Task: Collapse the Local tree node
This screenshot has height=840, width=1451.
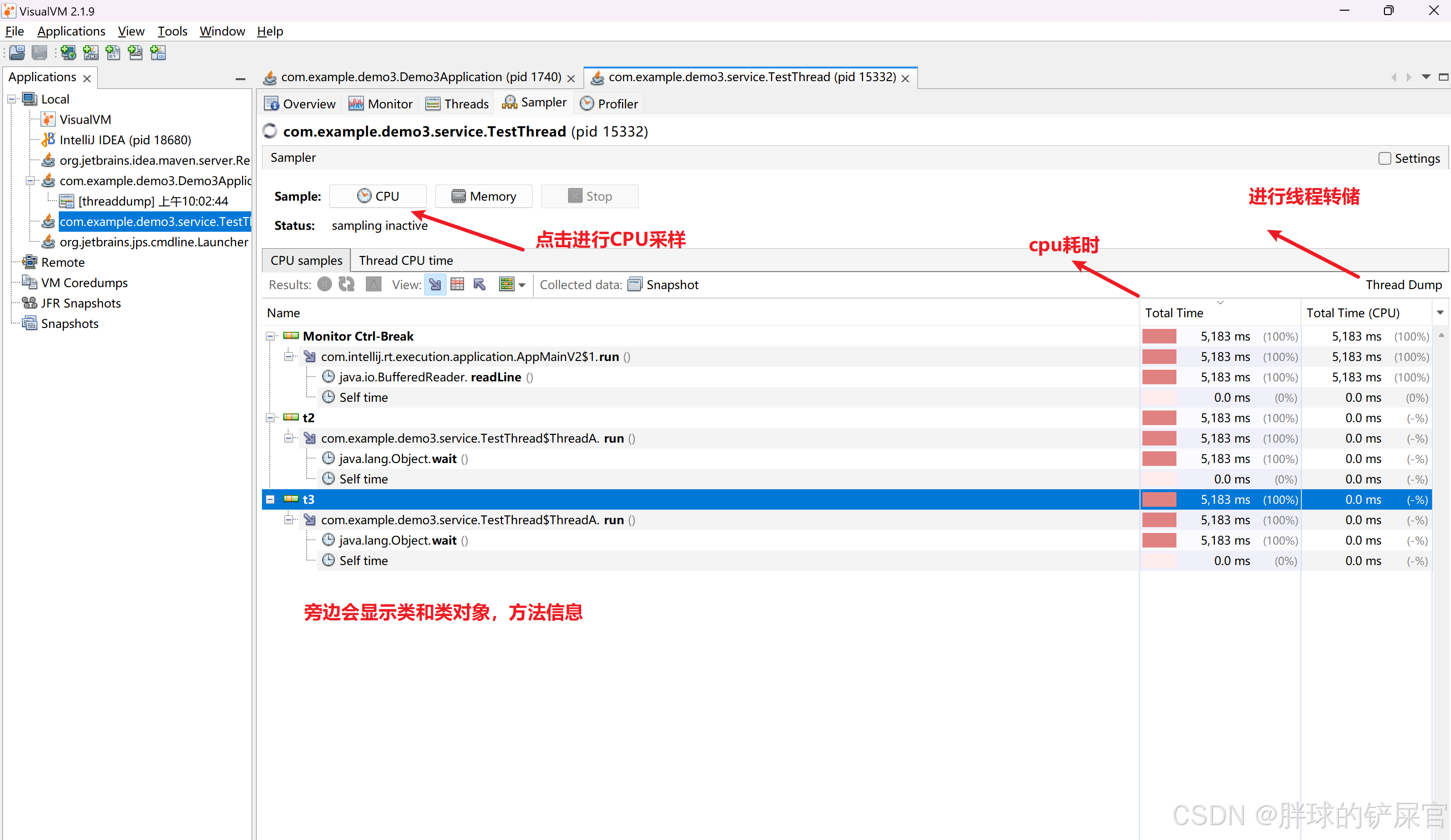Action: coord(12,100)
